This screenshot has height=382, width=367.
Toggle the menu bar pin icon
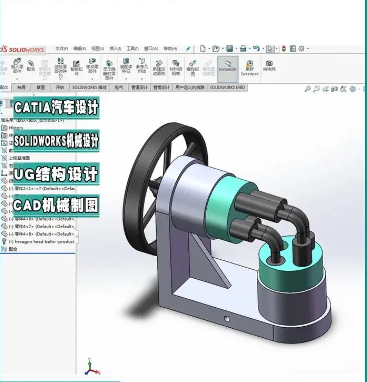point(188,49)
